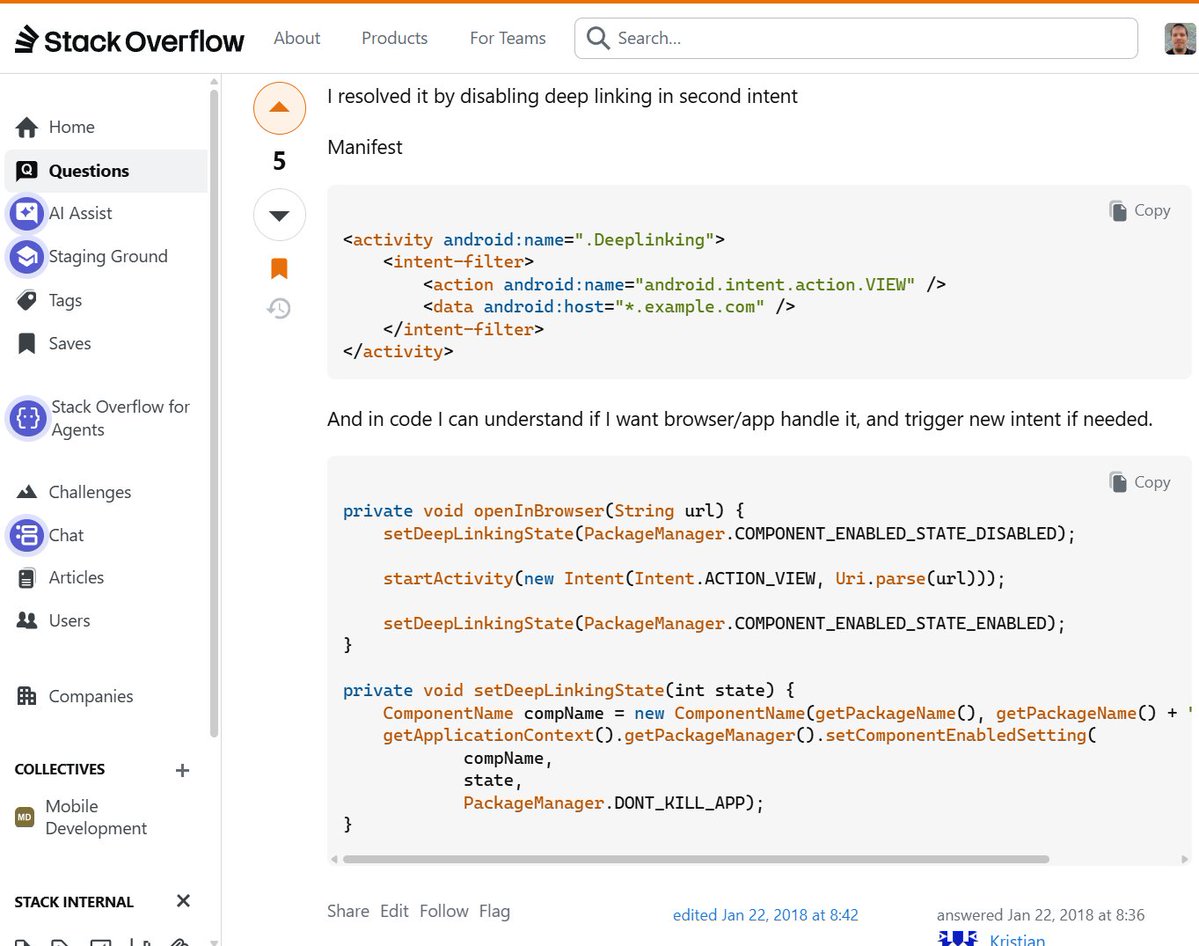Open Kristian's user profile
The image size is (1199, 946).
point(1017,939)
